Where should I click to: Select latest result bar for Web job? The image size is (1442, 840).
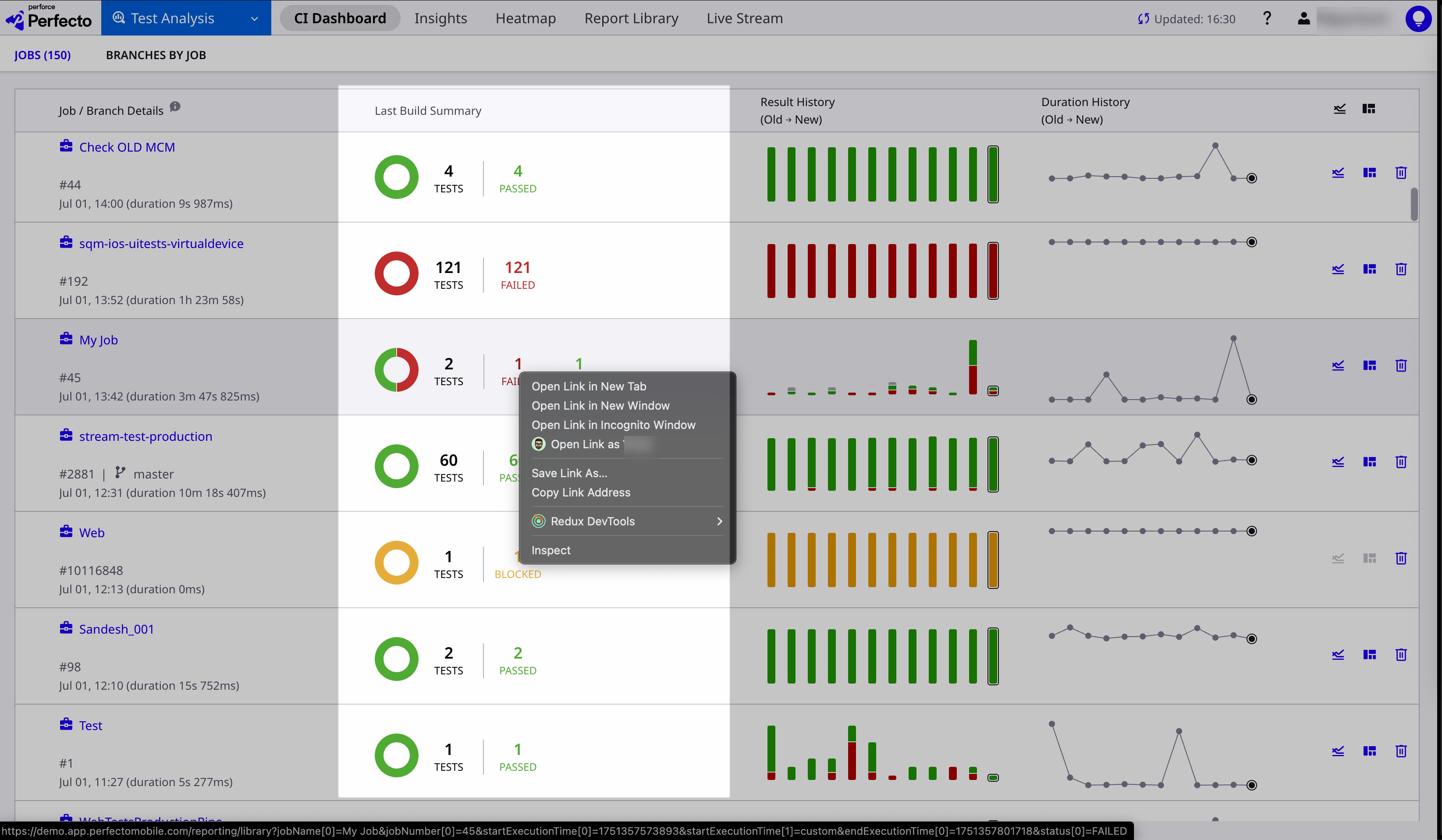(x=993, y=560)
